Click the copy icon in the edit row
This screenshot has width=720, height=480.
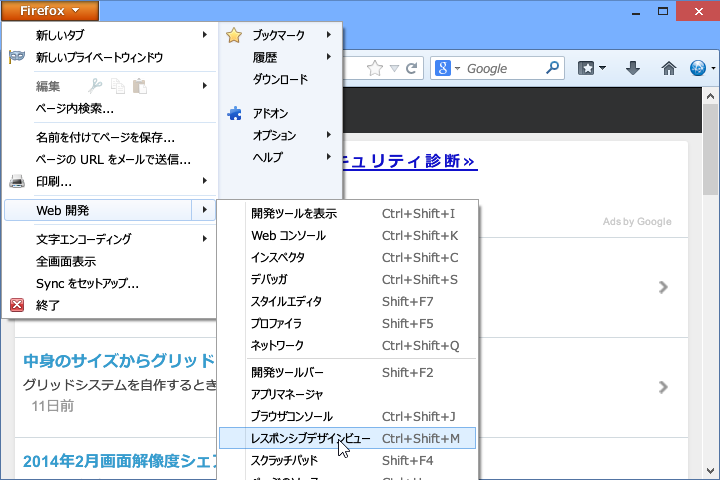pos(118,86)
